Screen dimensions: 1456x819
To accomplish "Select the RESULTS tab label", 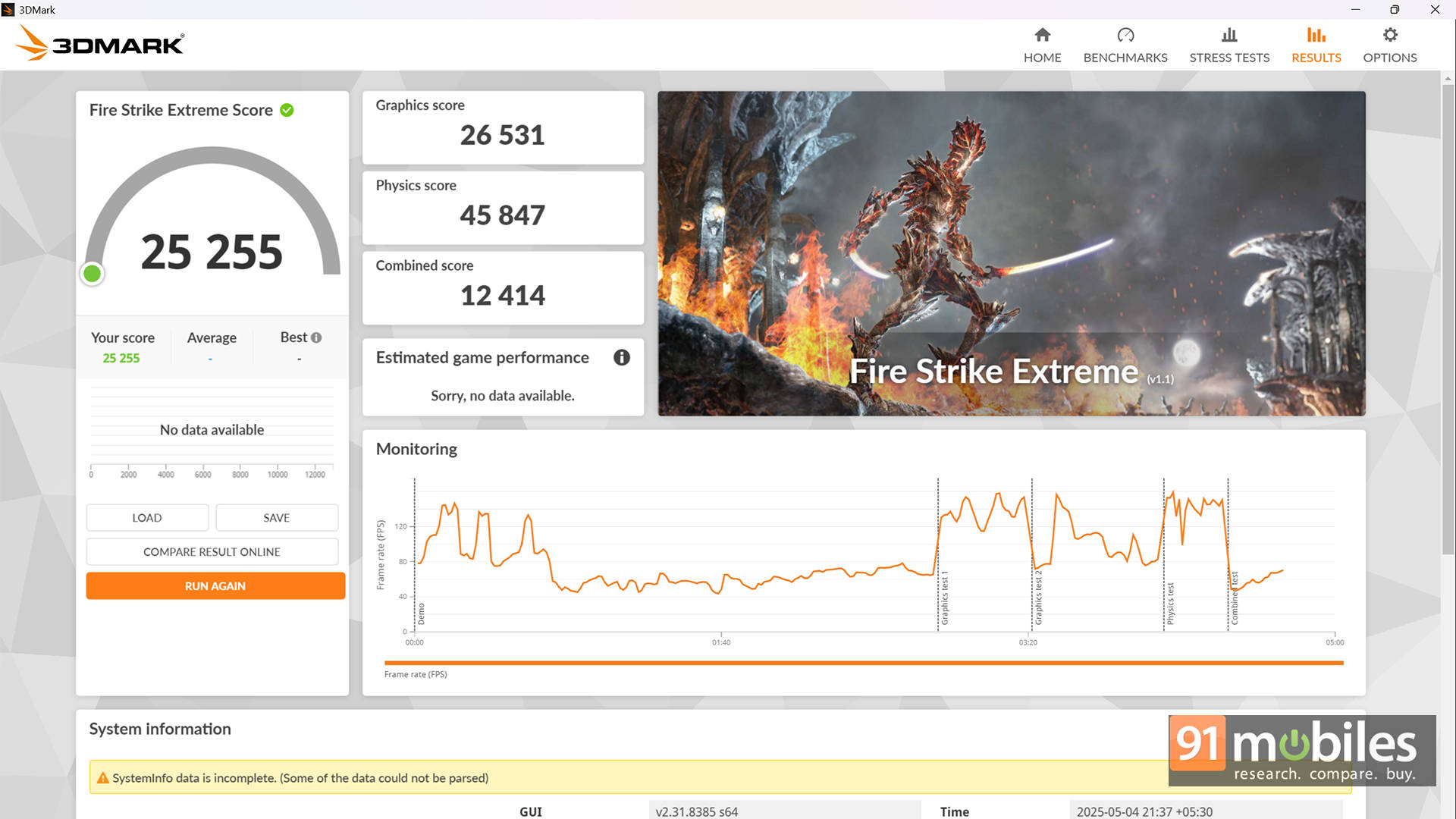I will [1316, 58].
